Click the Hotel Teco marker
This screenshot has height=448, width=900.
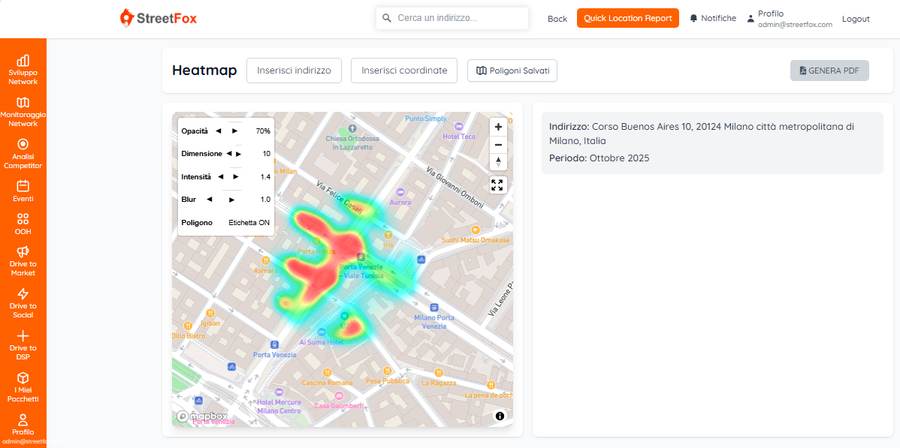coord(458,126)
